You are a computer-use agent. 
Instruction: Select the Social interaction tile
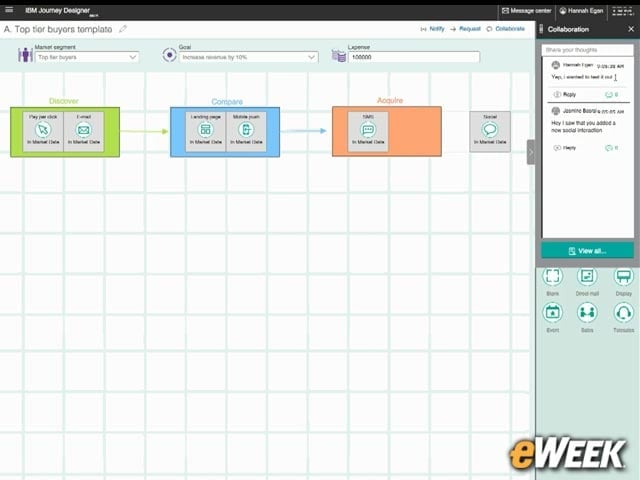point(490,131)
